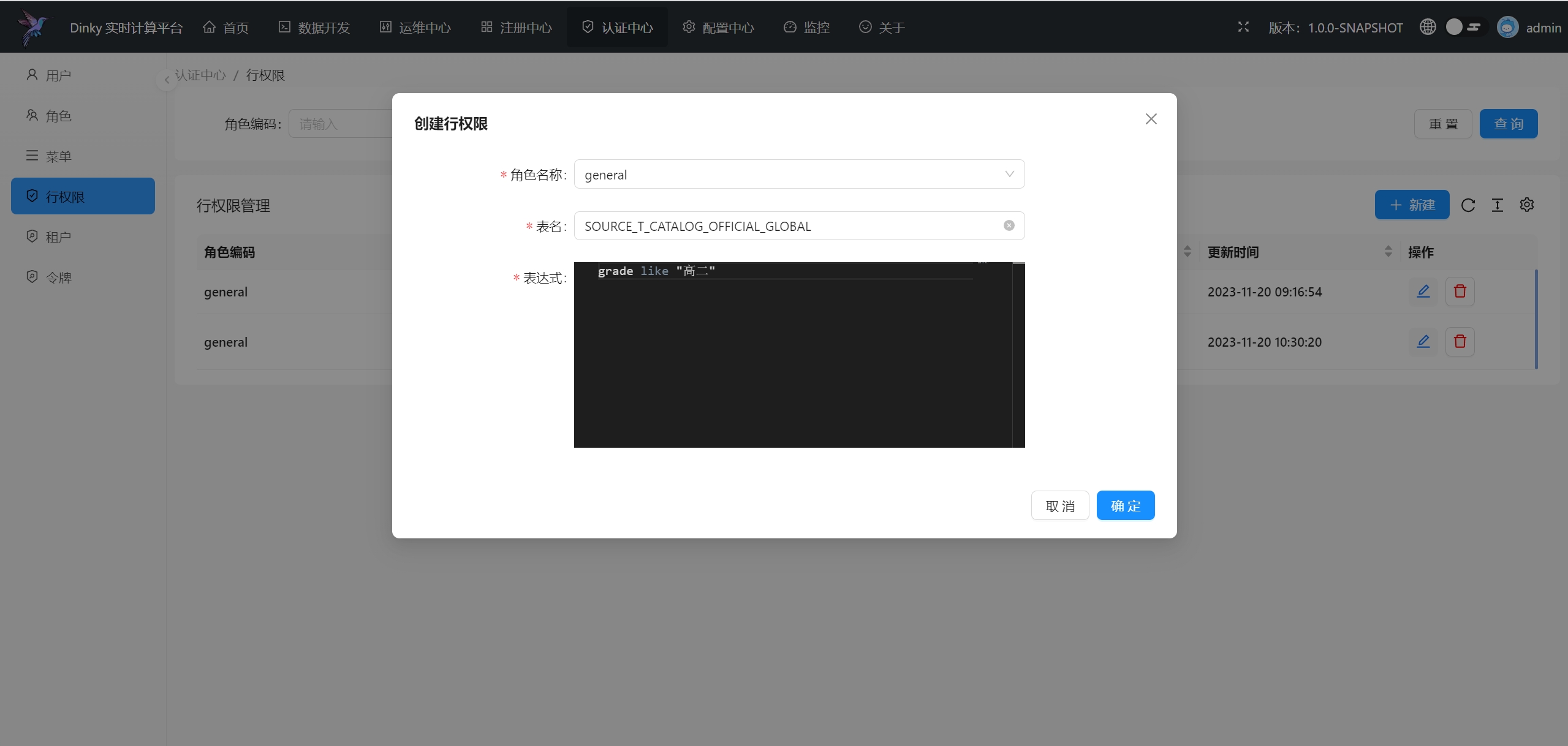Image resolution: width=1568 pixels, height=746 pixels.
Task: Click the 确定 confirm button
Action: pyautogui.click(x=1126, y=506)
